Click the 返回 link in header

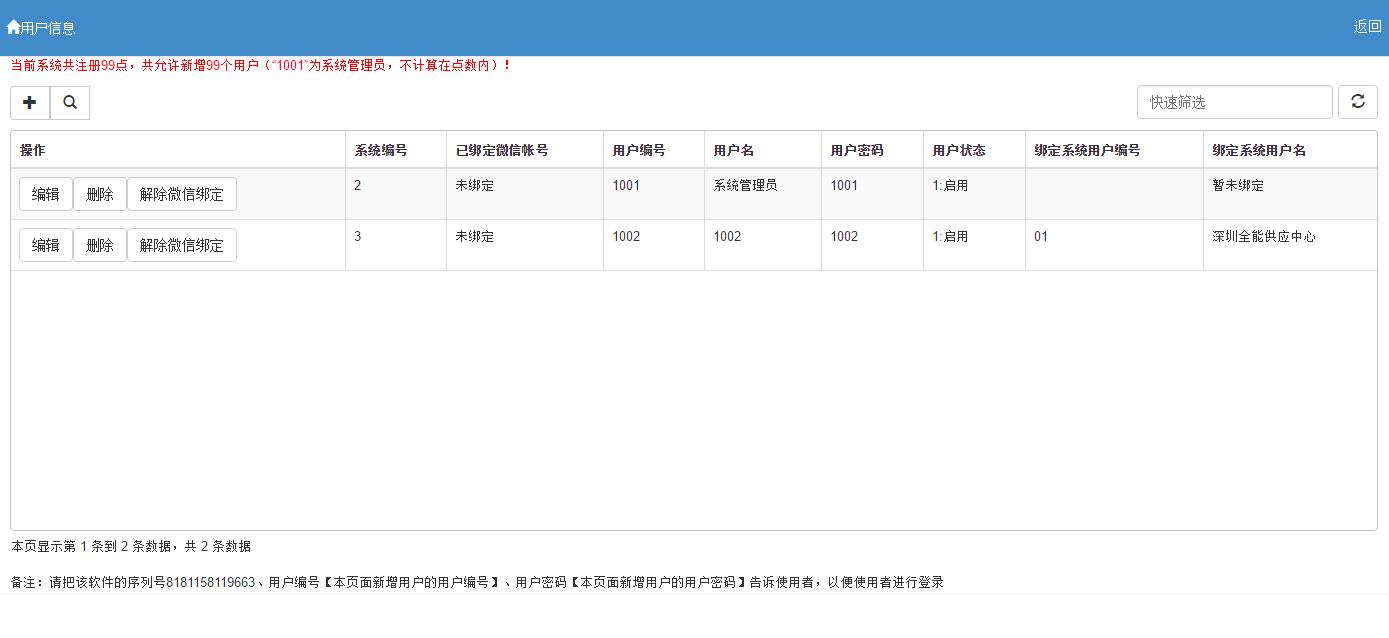(1367, 27)
